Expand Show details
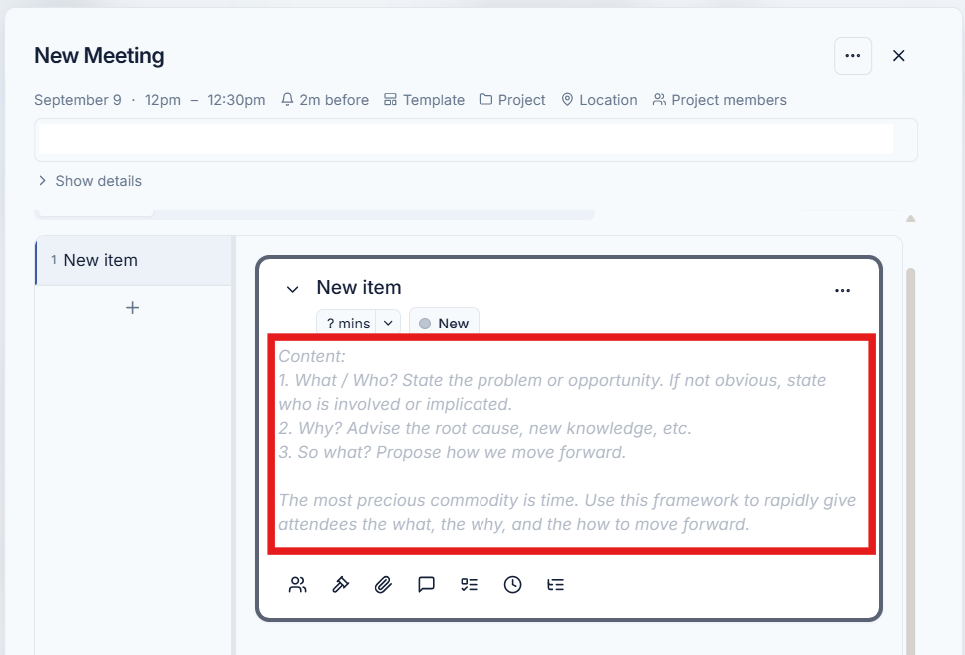Screen dimensions: 965x655 90,181
